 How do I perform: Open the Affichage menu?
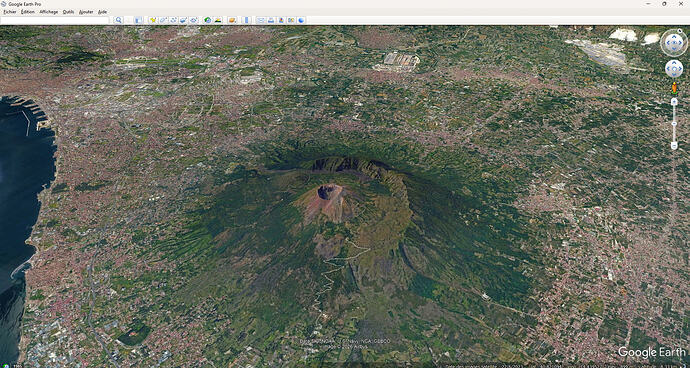(48, 12)
